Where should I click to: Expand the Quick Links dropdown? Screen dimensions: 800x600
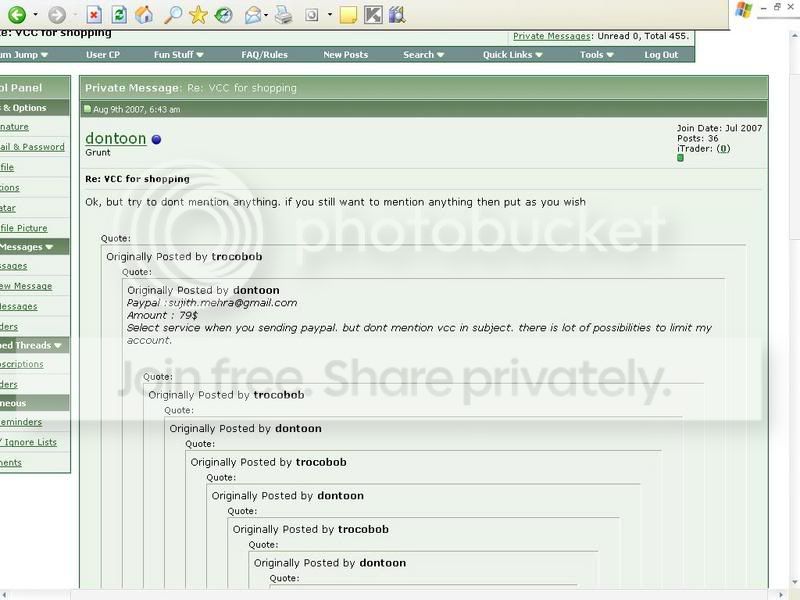(513, 55)
